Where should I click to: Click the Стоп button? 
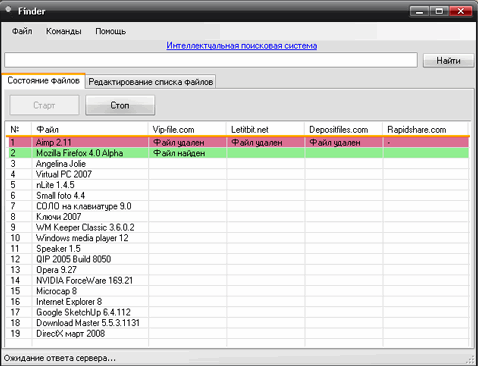(120, 105)
